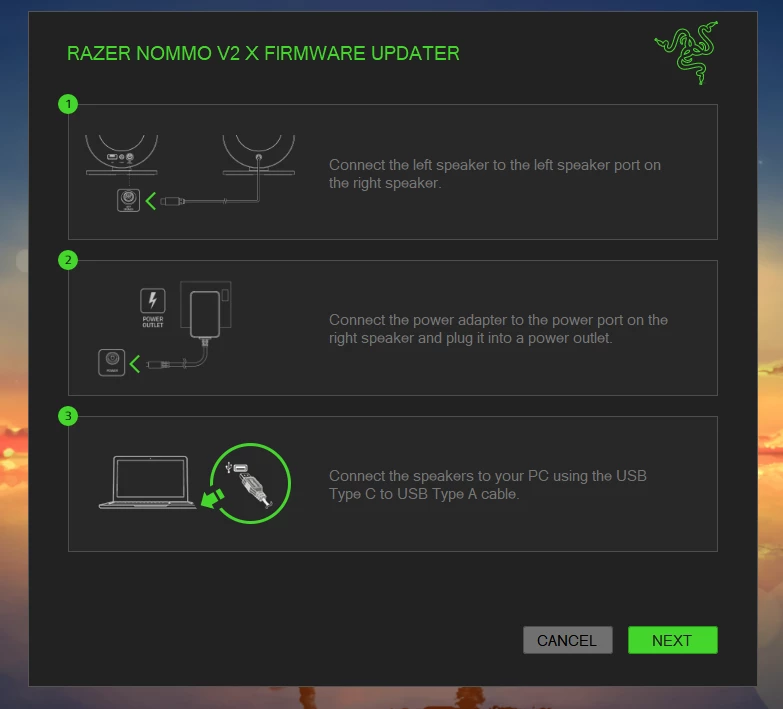Select the step 3 number badge
Viewport: 783px width, 709px height.
68,415
